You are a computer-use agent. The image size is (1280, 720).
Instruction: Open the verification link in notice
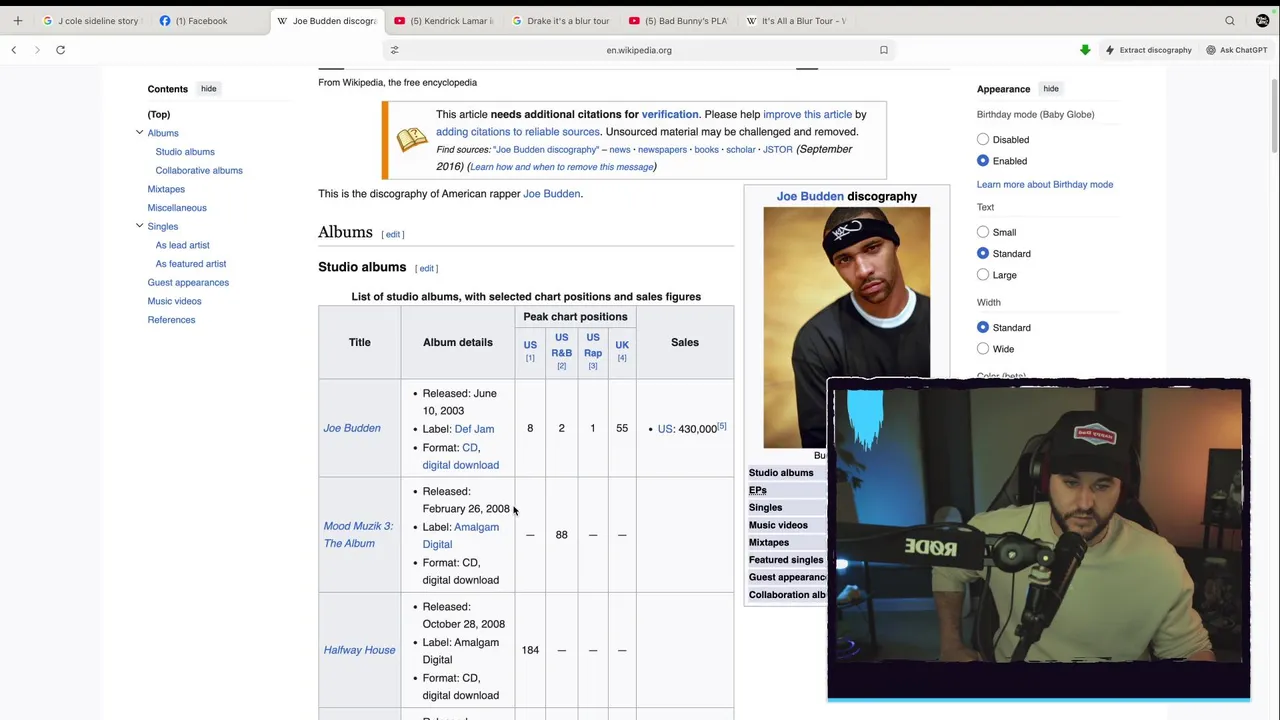click(670, 115)
